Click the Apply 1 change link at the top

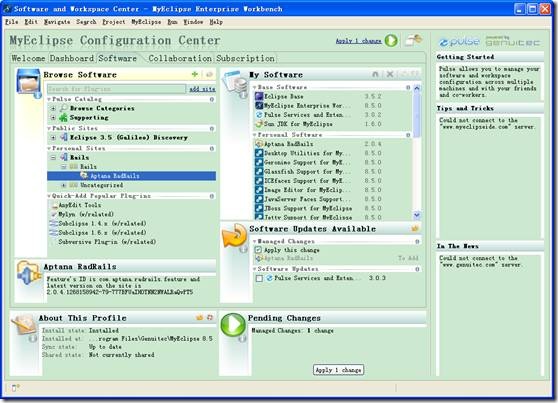(359, 41)
